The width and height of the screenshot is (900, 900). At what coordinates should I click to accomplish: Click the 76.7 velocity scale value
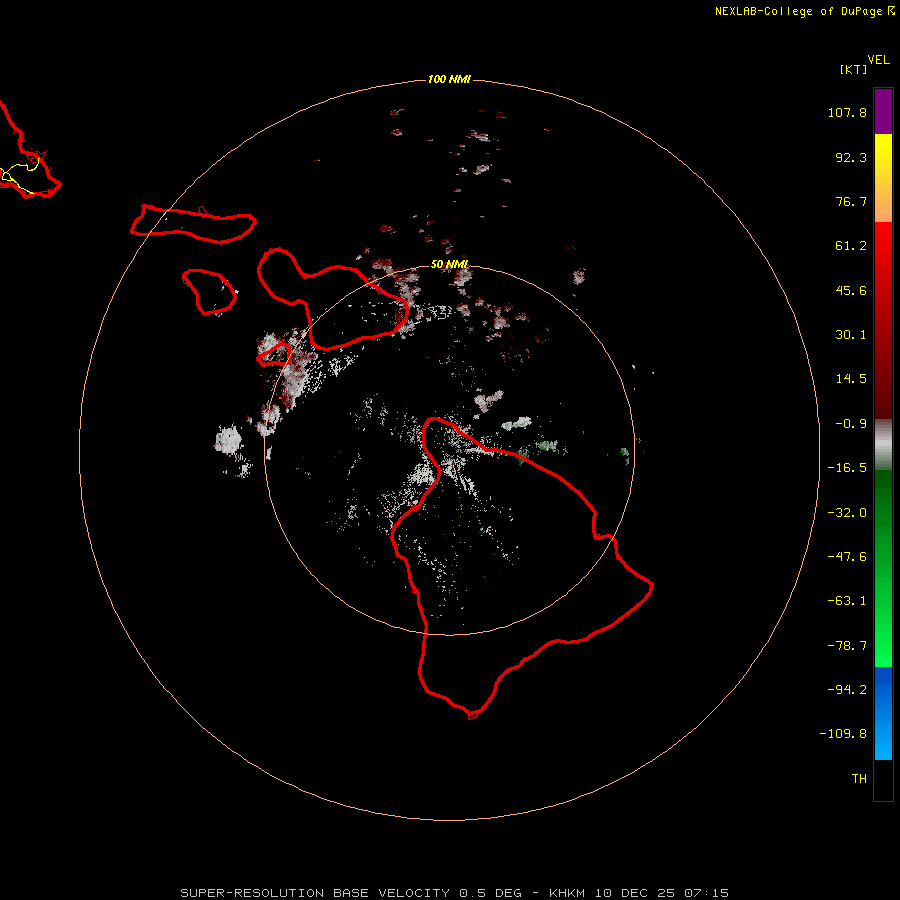[851, 201]
